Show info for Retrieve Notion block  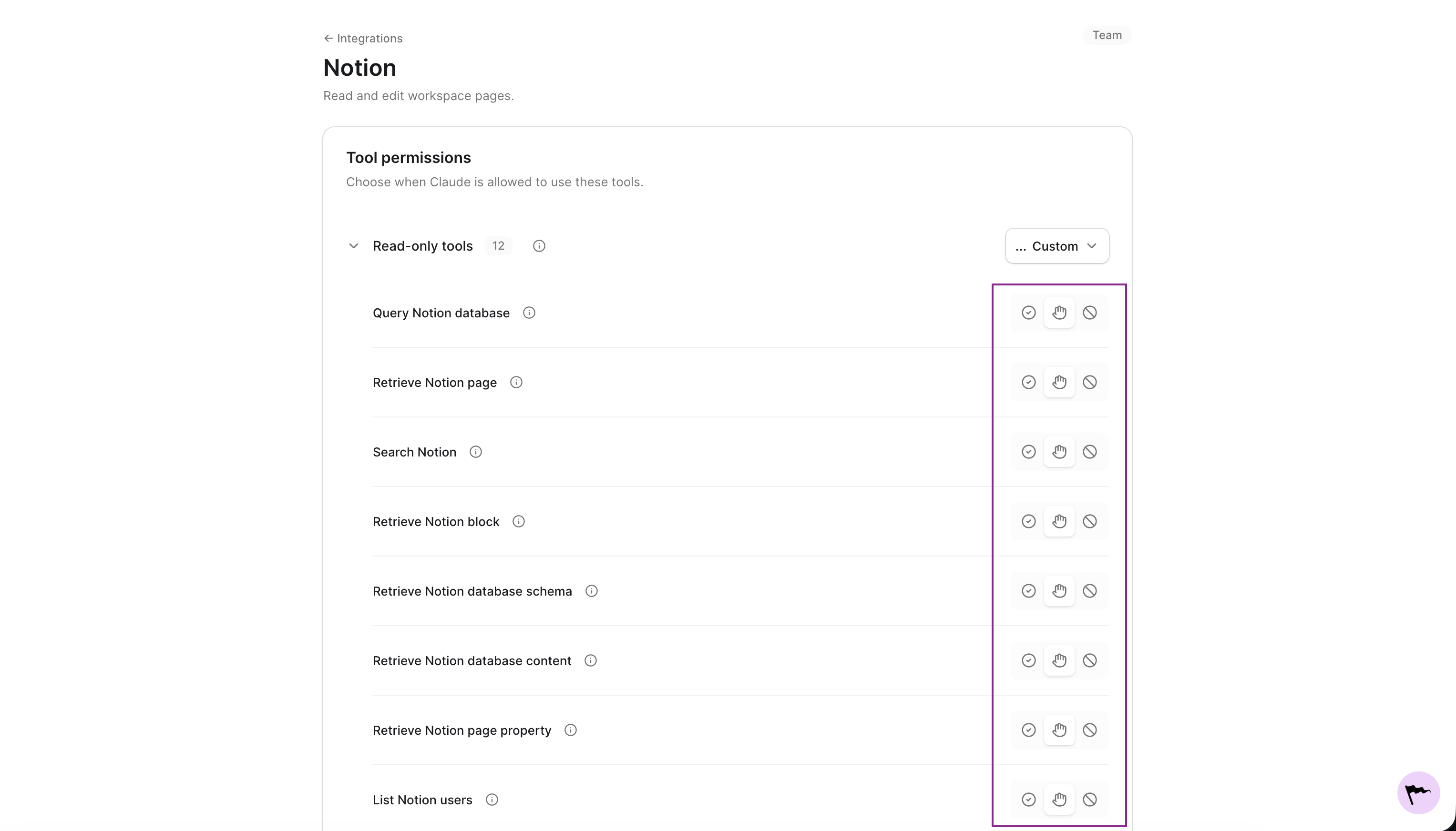click(518, 522)
